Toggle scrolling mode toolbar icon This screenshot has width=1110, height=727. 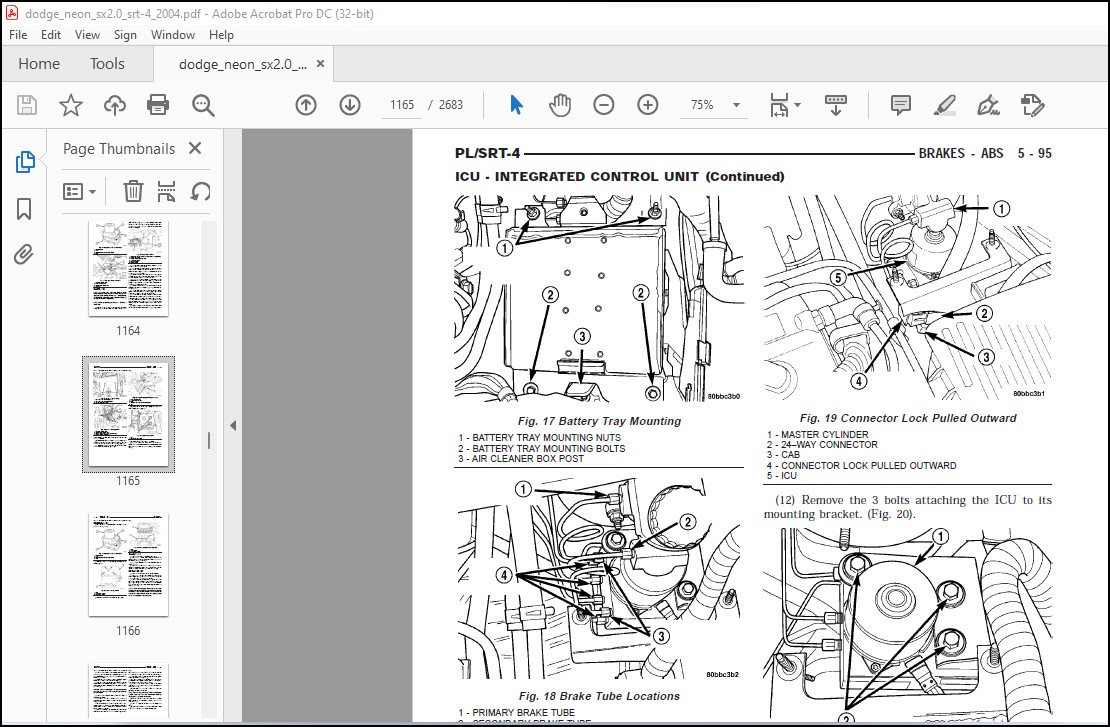tap(836, 105)
